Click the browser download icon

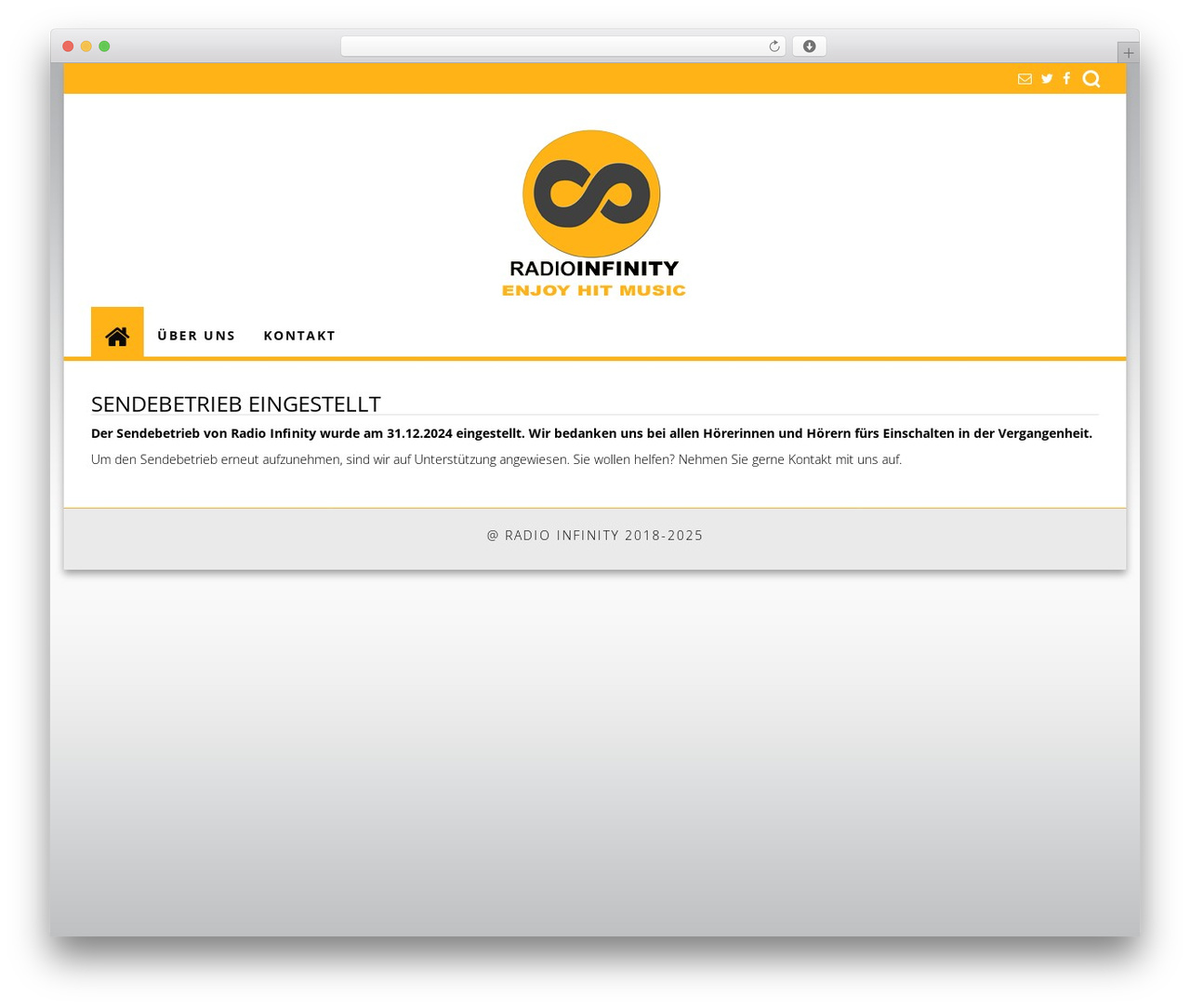pyautogui.click(x=809, y=46)
